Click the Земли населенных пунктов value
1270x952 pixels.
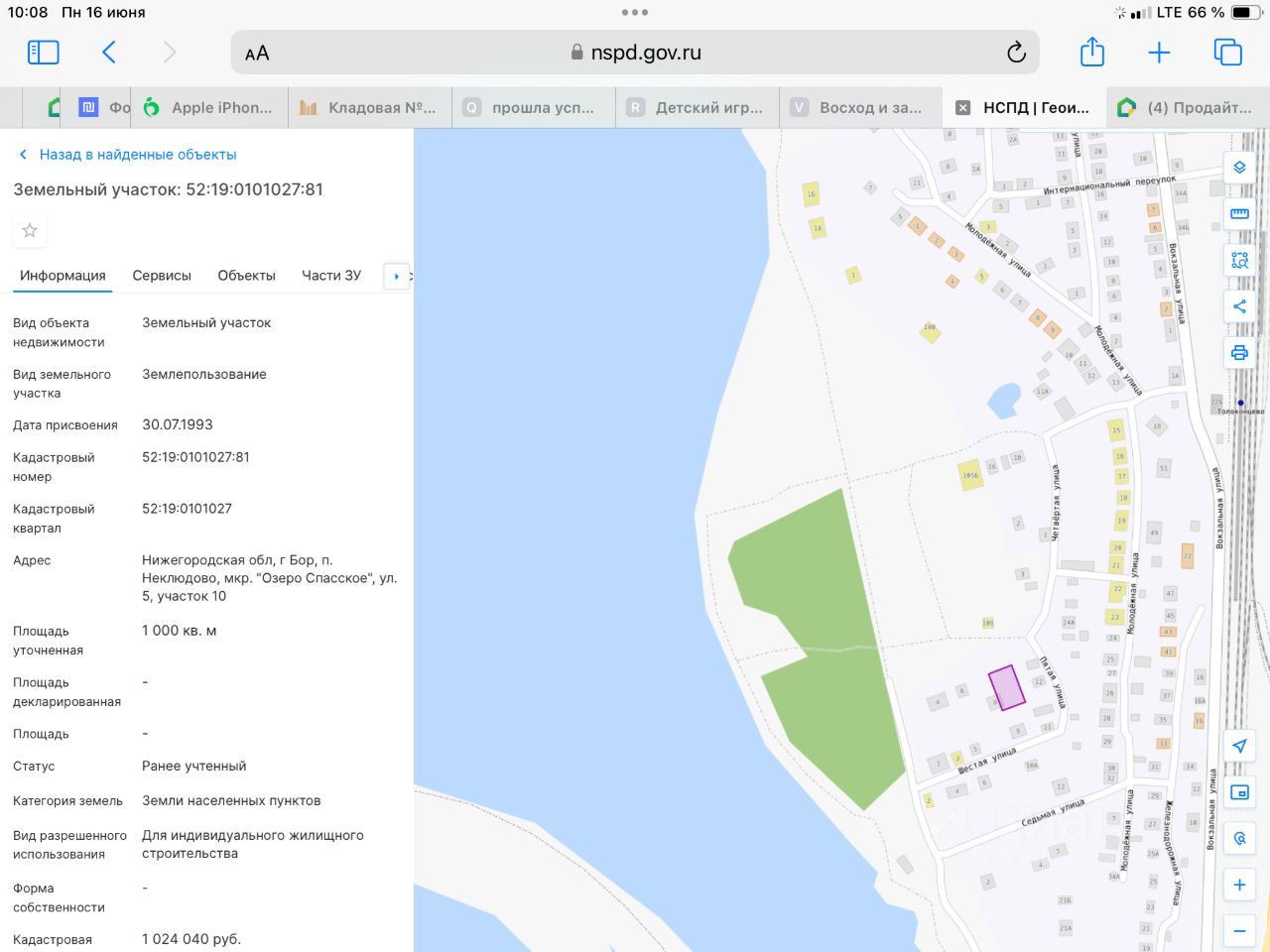[x=231, y=800]
